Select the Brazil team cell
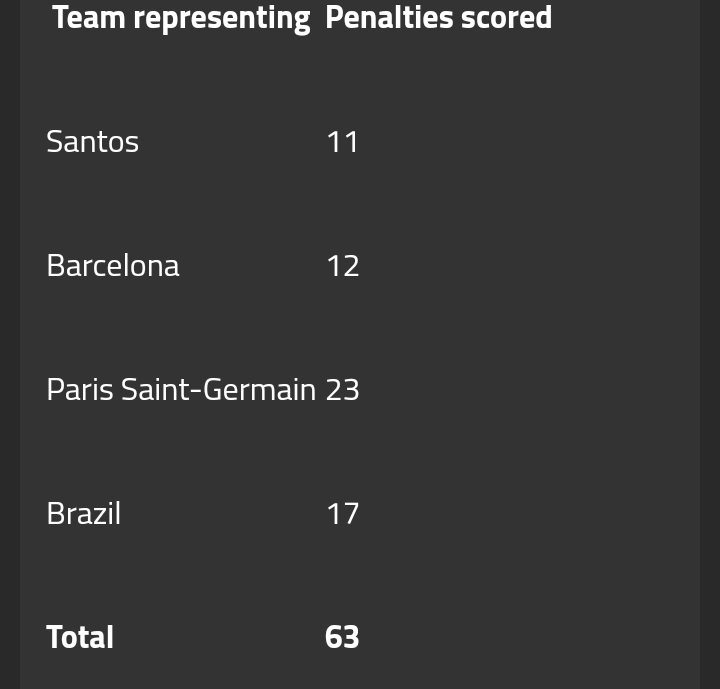This screenshot has width=720, height=689. click(84, 513)
